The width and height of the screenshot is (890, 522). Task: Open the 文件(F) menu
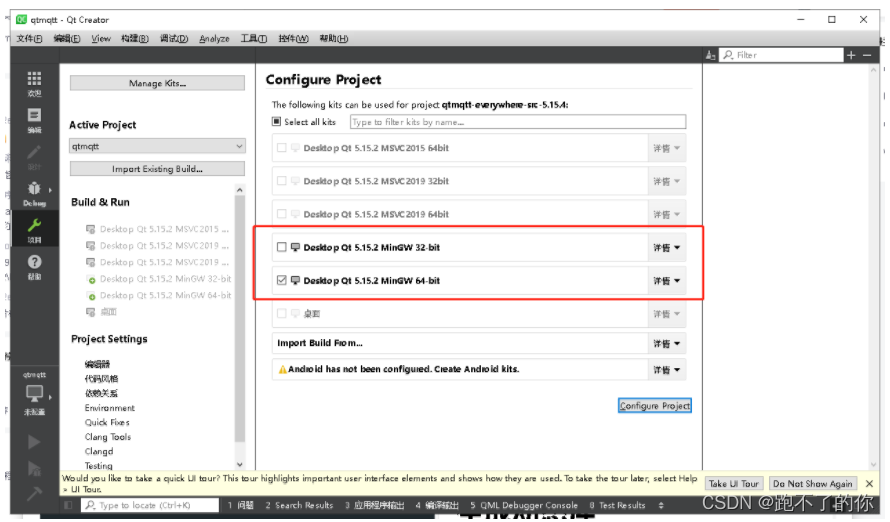30,39
